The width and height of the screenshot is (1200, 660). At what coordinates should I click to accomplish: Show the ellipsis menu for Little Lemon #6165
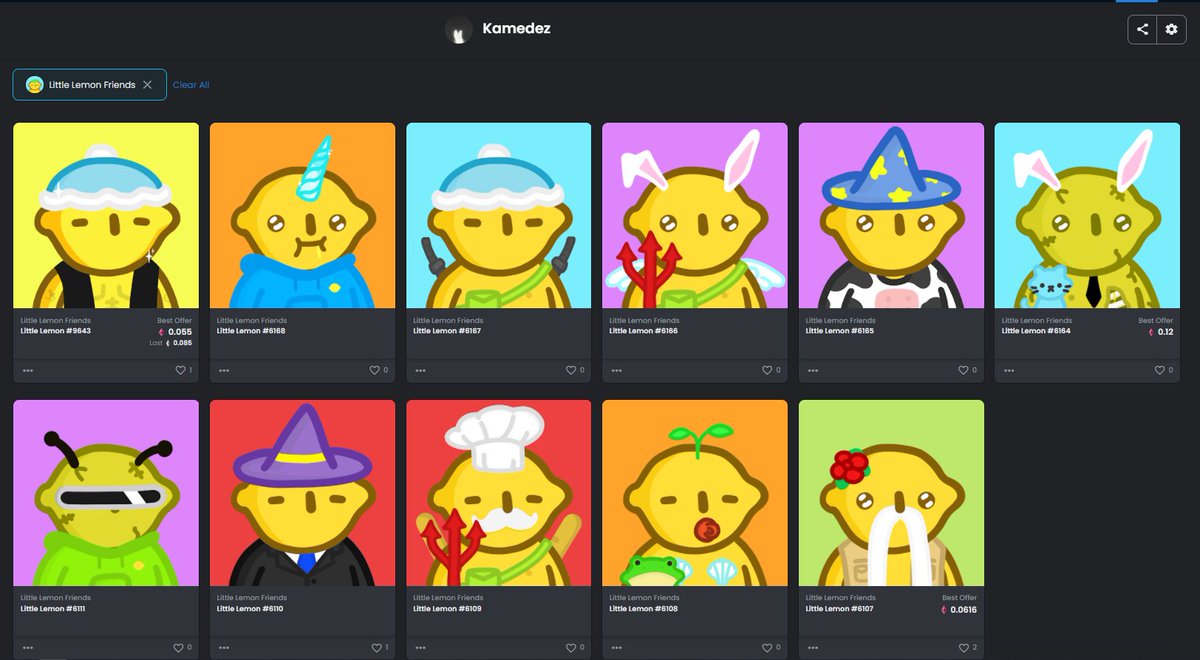tap(812, 370)
